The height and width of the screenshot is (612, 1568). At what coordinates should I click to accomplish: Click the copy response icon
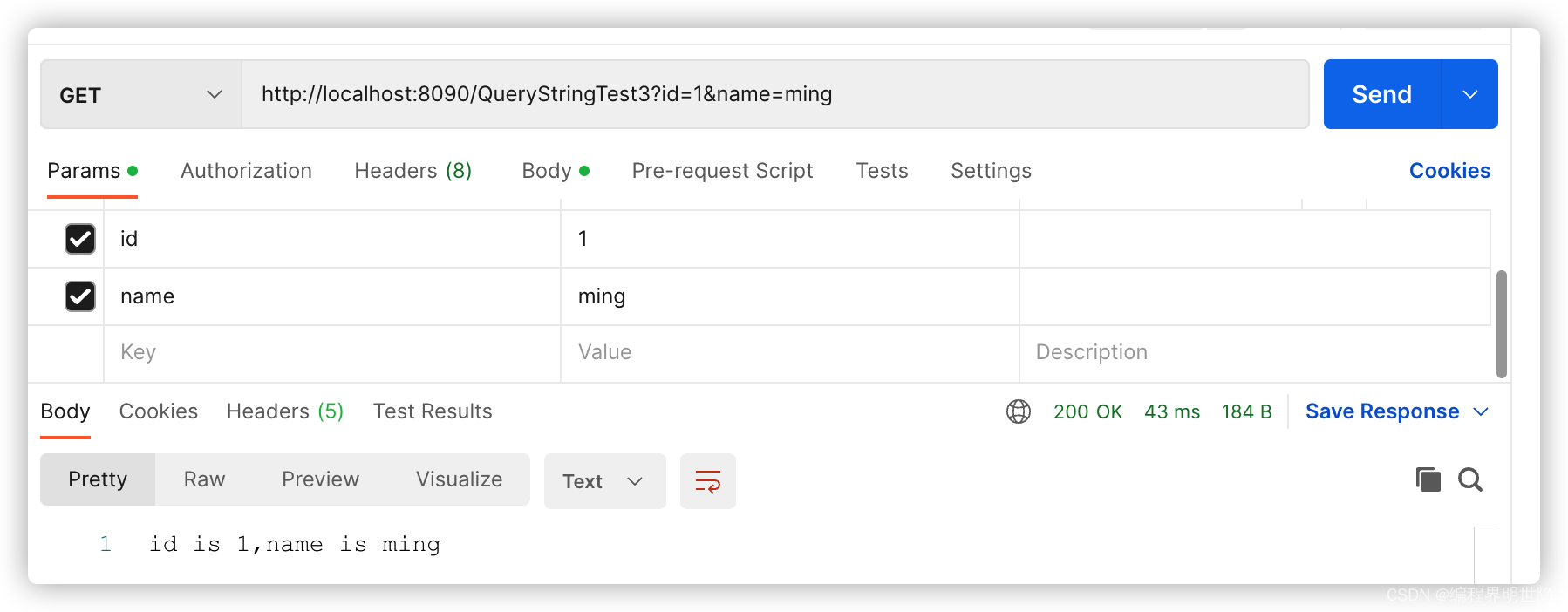[x=1428, y=479]
